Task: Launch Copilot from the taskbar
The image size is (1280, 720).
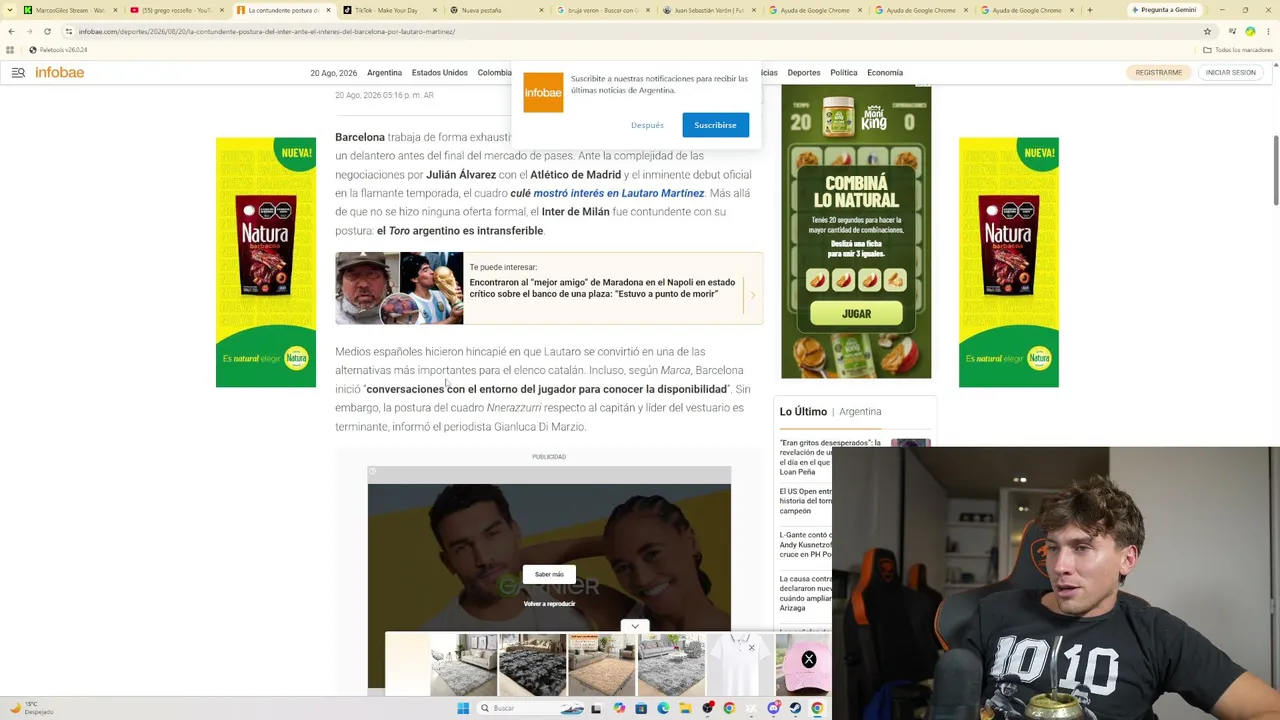Action: [619, 708]
